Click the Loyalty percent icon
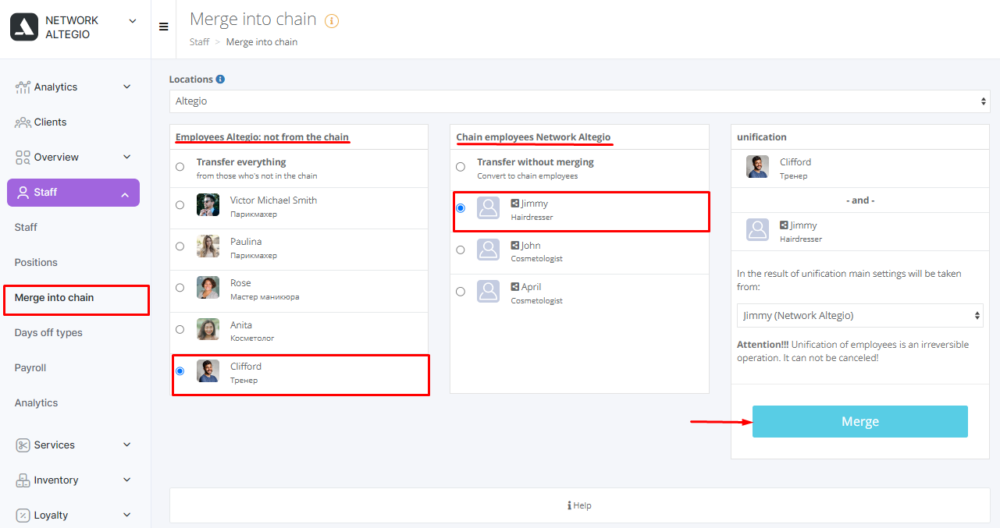The height and width of the screenshot is (528, 1000). coord(22,515)
